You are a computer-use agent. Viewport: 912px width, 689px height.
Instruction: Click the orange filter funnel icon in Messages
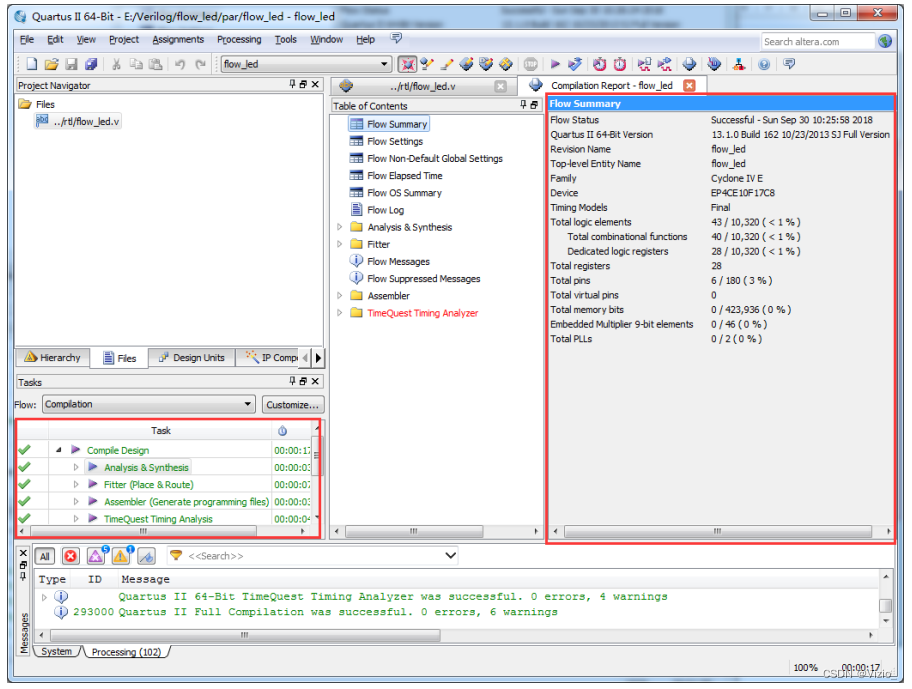coord(176,556)
